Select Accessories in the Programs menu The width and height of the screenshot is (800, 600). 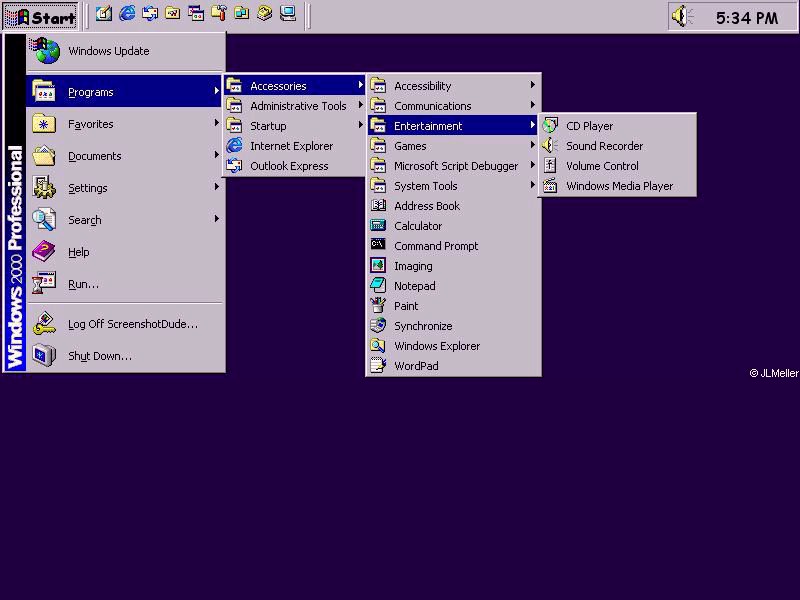294,86
